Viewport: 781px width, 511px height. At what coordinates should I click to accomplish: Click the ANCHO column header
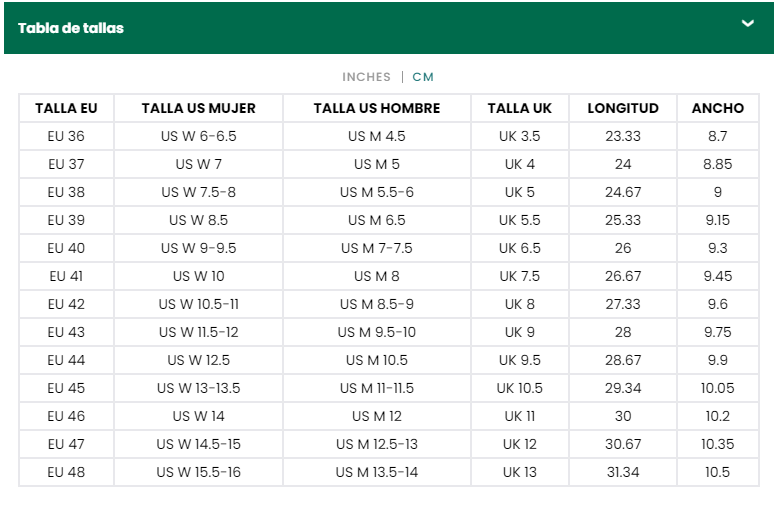(717, 108)
